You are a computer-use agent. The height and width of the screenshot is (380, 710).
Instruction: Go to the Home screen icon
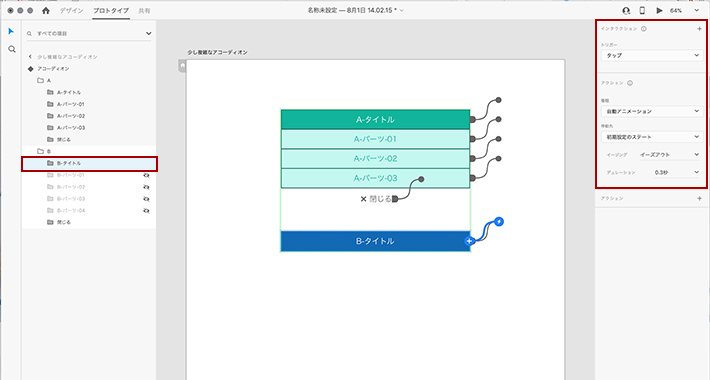point(46,10)
